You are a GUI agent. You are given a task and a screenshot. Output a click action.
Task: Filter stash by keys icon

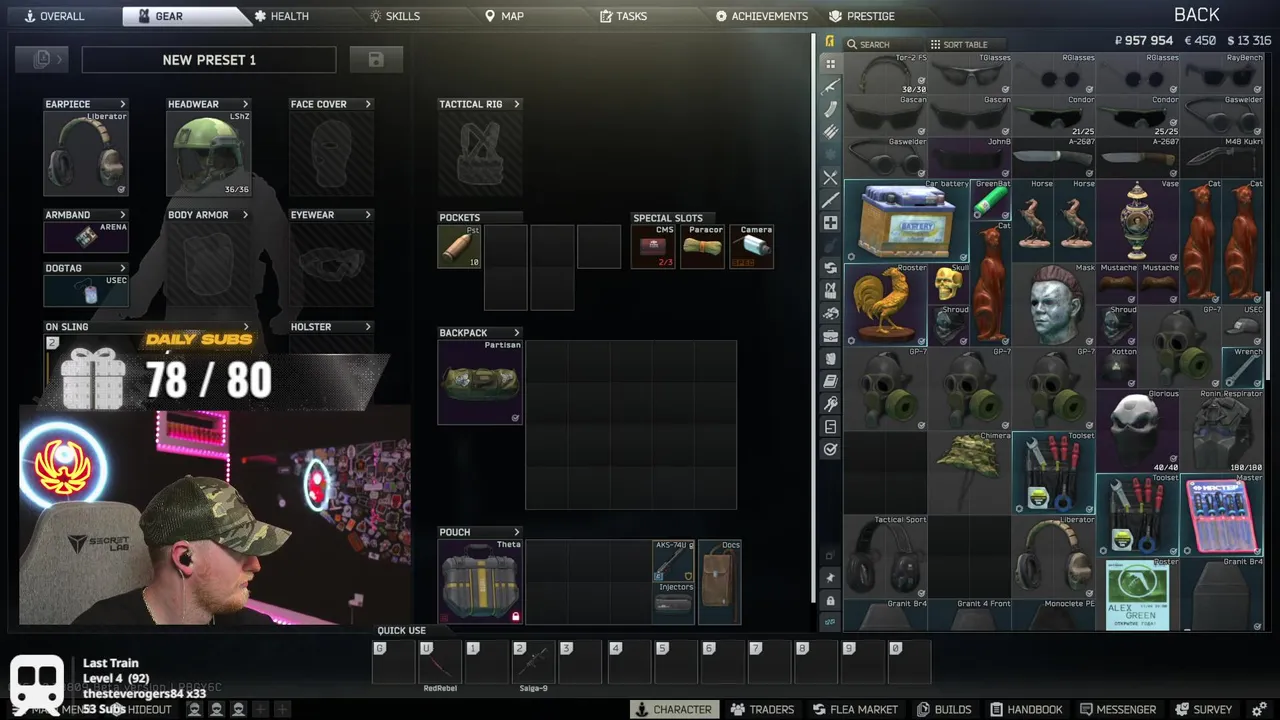[x=830, y=404]
